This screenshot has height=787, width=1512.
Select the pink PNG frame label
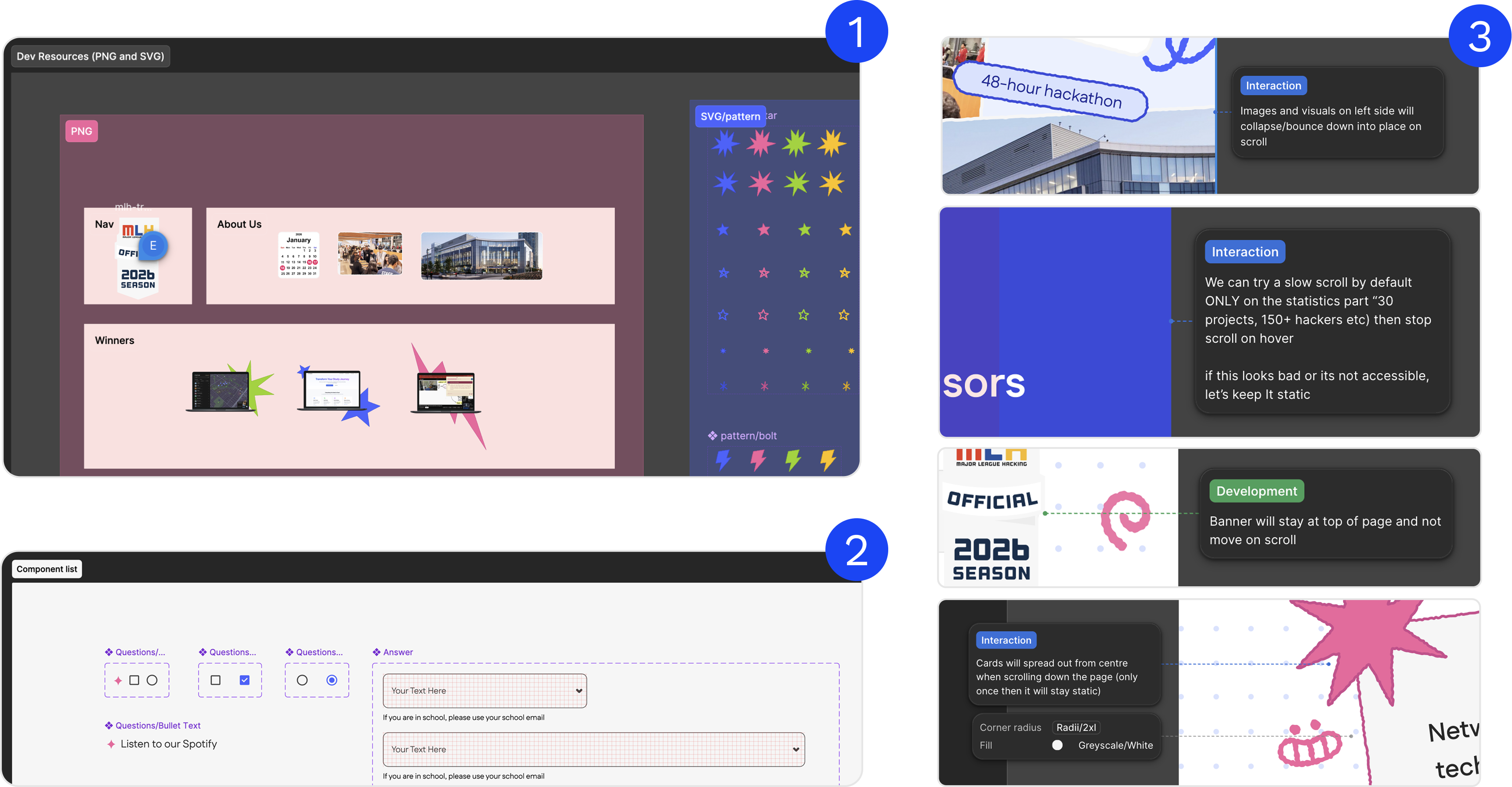pos(82,131)
